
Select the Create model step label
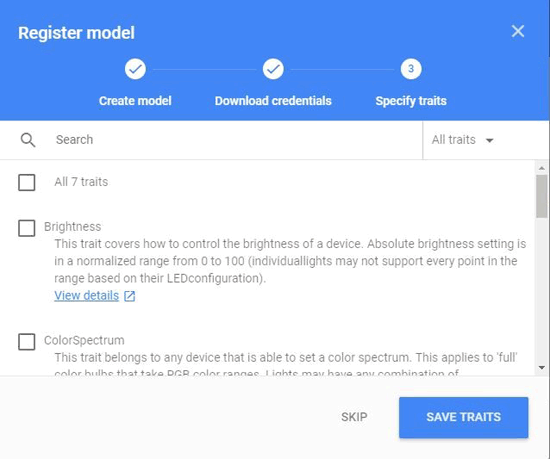click(135, 101)
